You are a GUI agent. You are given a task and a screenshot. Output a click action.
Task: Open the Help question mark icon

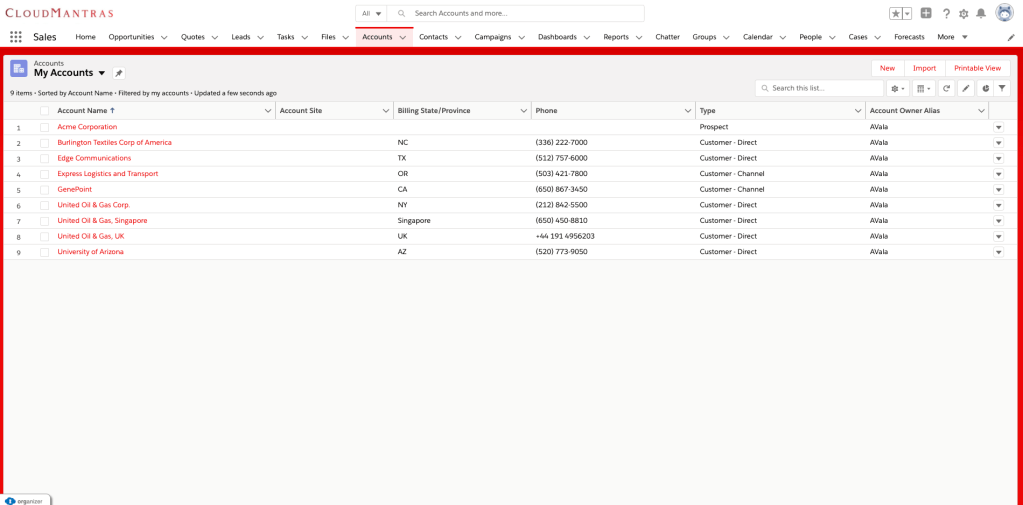point(945,13)
